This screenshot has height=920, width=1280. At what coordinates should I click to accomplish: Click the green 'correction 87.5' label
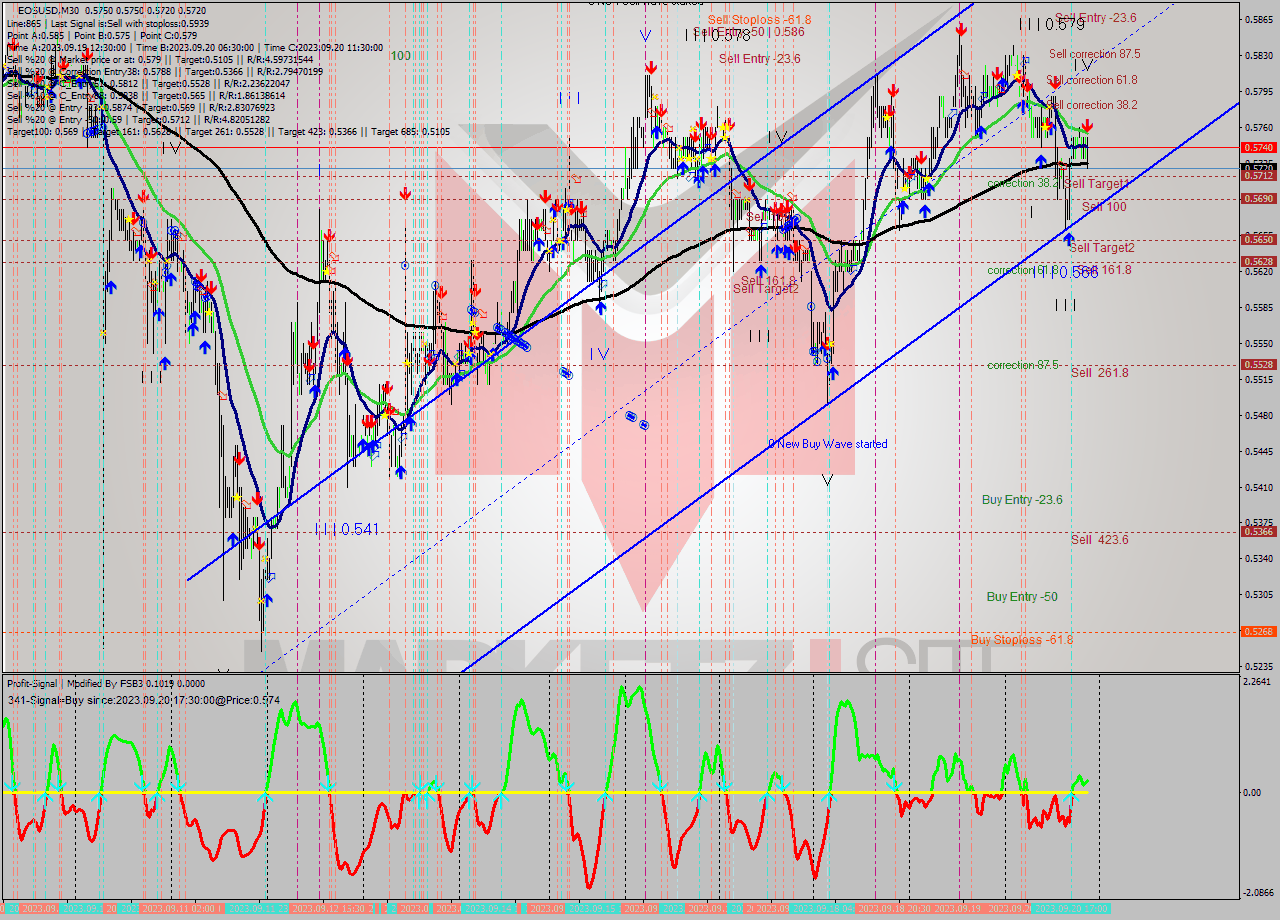(1023, 365)
